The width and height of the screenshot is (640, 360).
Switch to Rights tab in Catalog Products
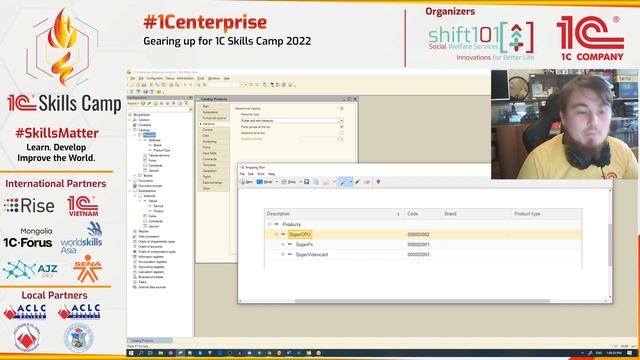coord(214,177)
